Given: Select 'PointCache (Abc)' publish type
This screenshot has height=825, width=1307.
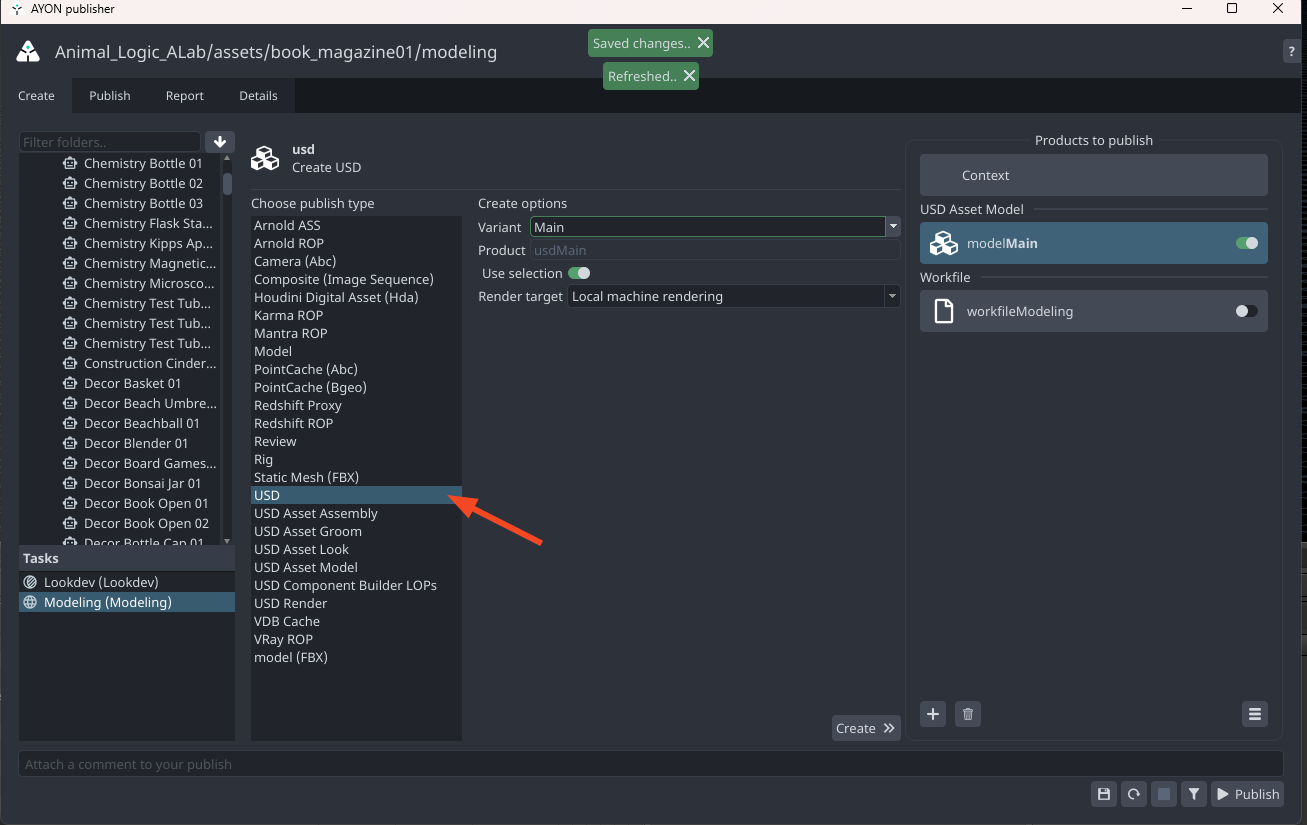Looking at the screenshot, I should coord(356,369).
